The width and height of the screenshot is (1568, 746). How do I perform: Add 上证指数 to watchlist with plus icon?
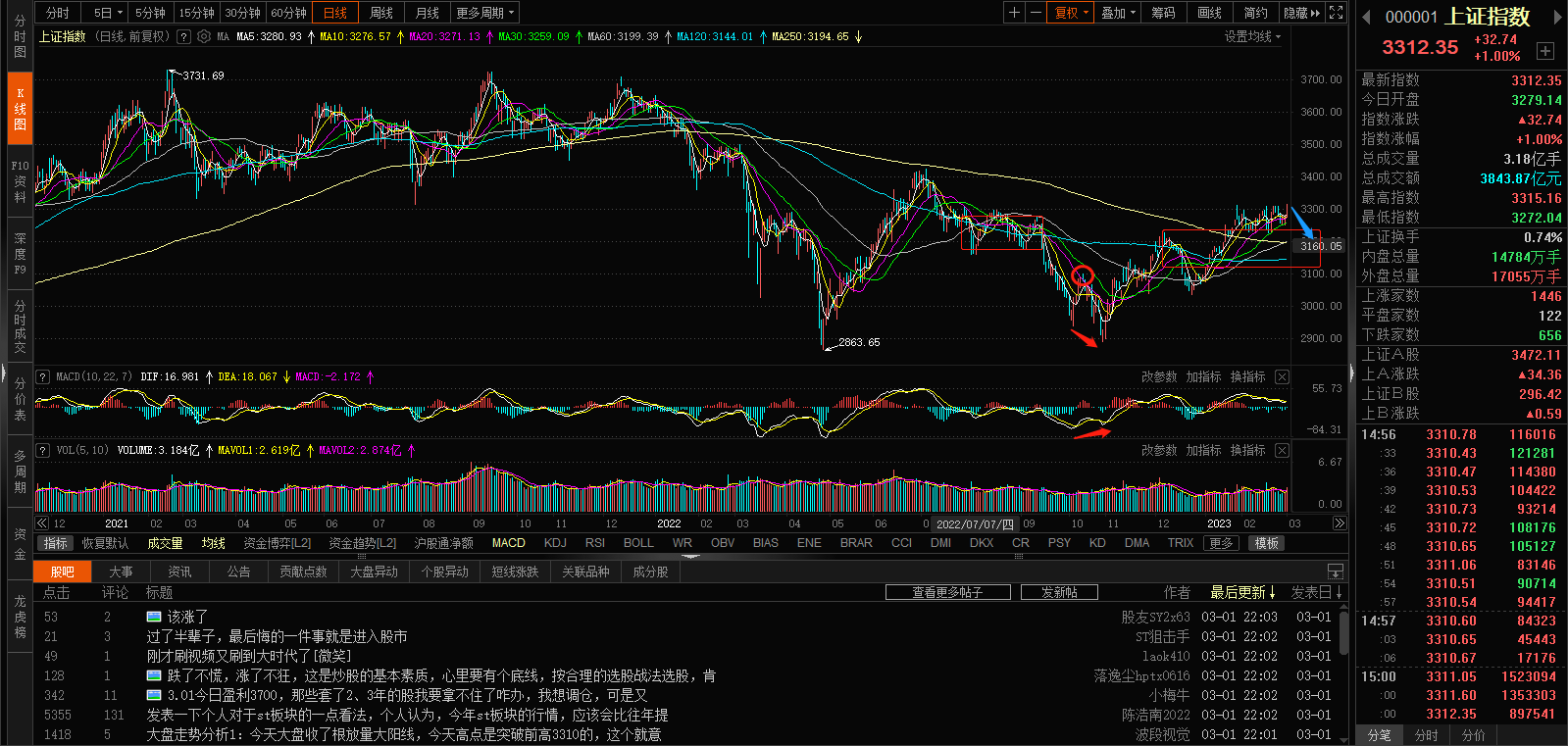[1545, 51]
